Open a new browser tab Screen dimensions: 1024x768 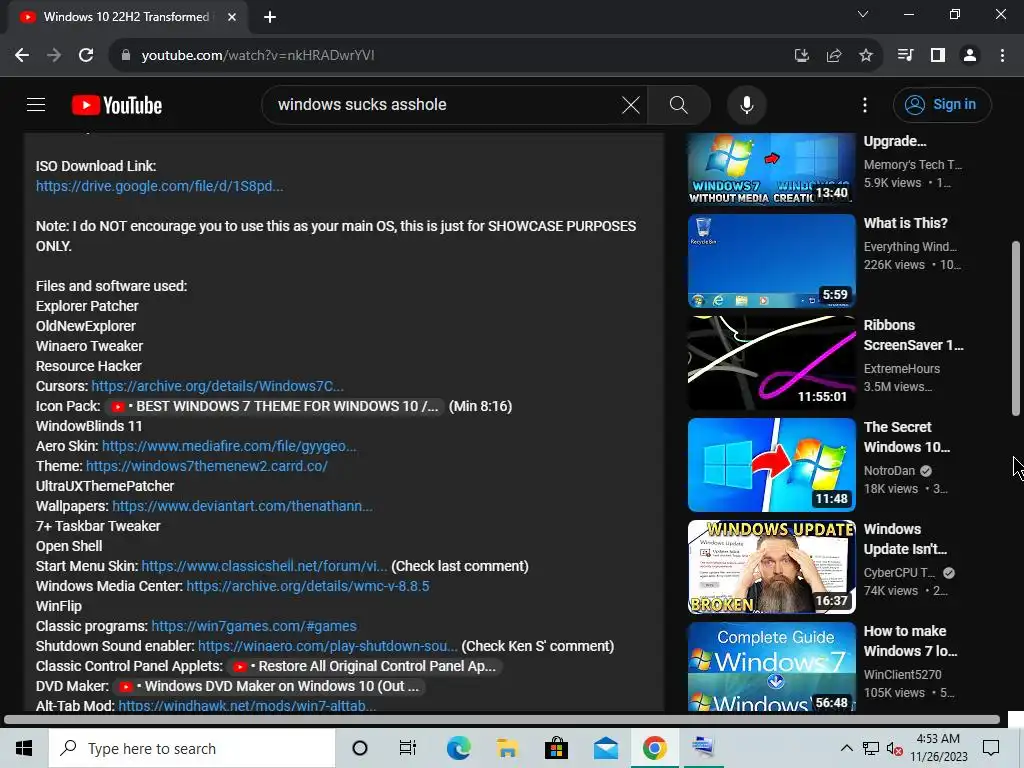pyautogui.click(x=270, y=17)
